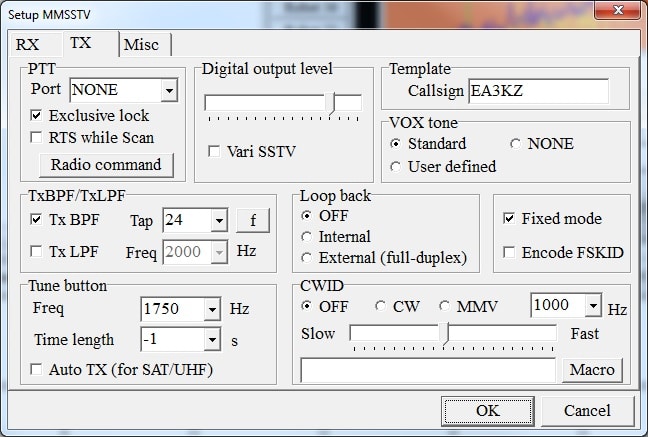Set Loop back to OFF
Screen dimensions: 648x437
(306, 215)
